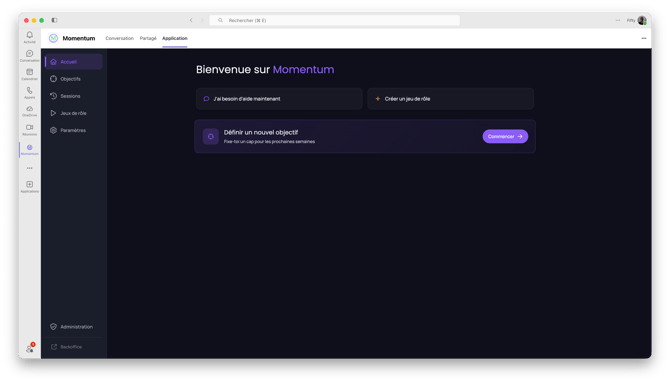The width and height of the screenshot is (670, 383).
Task: Open title bar settings ellipsis near profile
Action: click(x=618, y=20)
